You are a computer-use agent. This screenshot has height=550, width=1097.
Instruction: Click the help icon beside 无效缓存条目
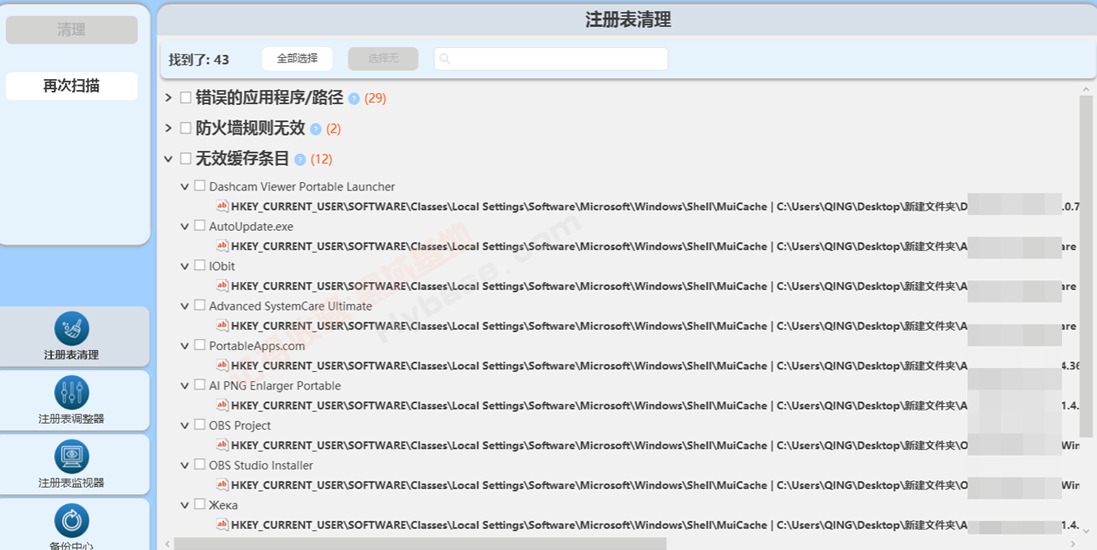[300, 160]
